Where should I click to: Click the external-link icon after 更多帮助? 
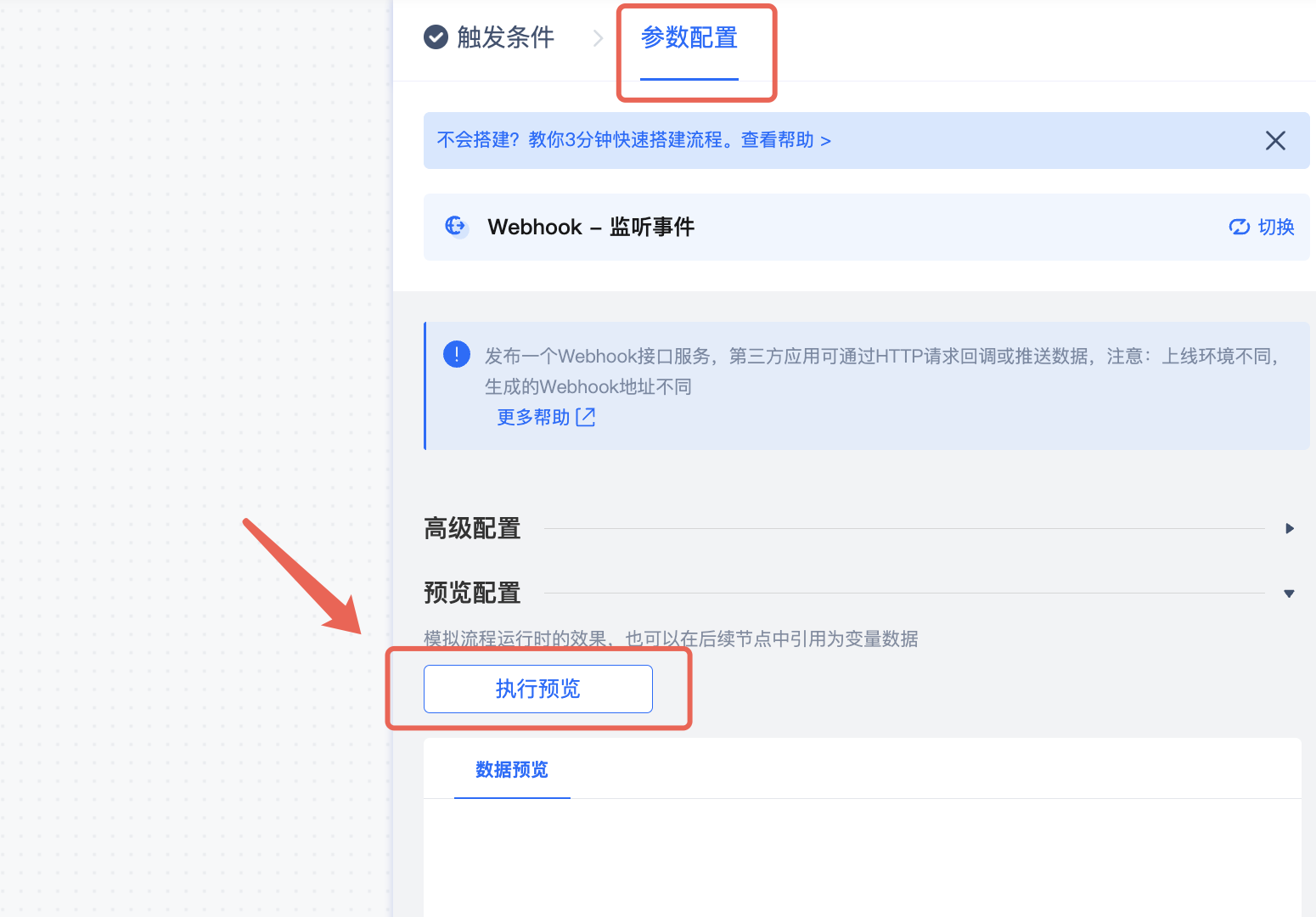(585, 417)
